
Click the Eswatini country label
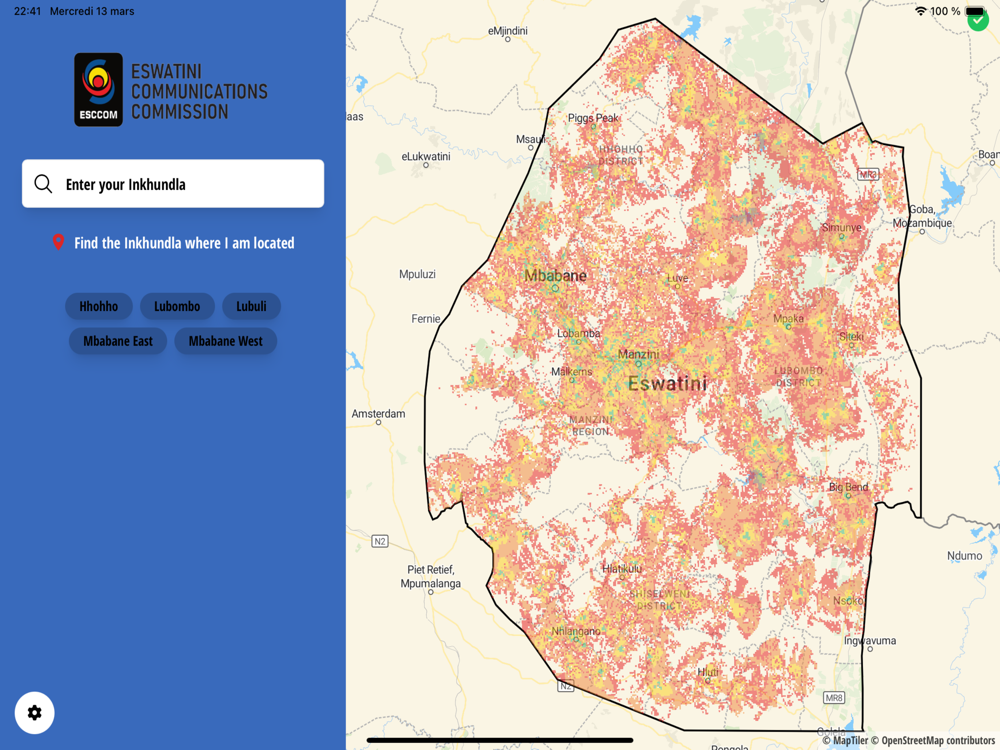click(x=668, y=383)
